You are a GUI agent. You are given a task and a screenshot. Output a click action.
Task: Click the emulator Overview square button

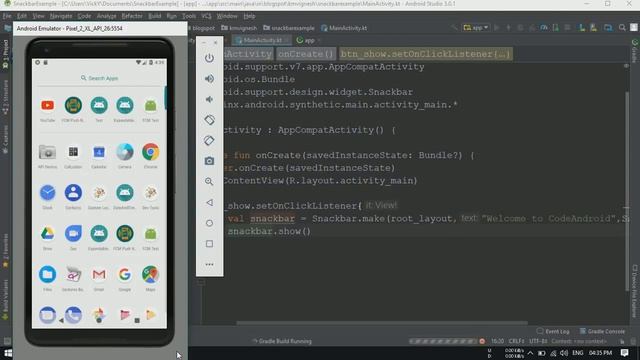click(x=209, y=244)
